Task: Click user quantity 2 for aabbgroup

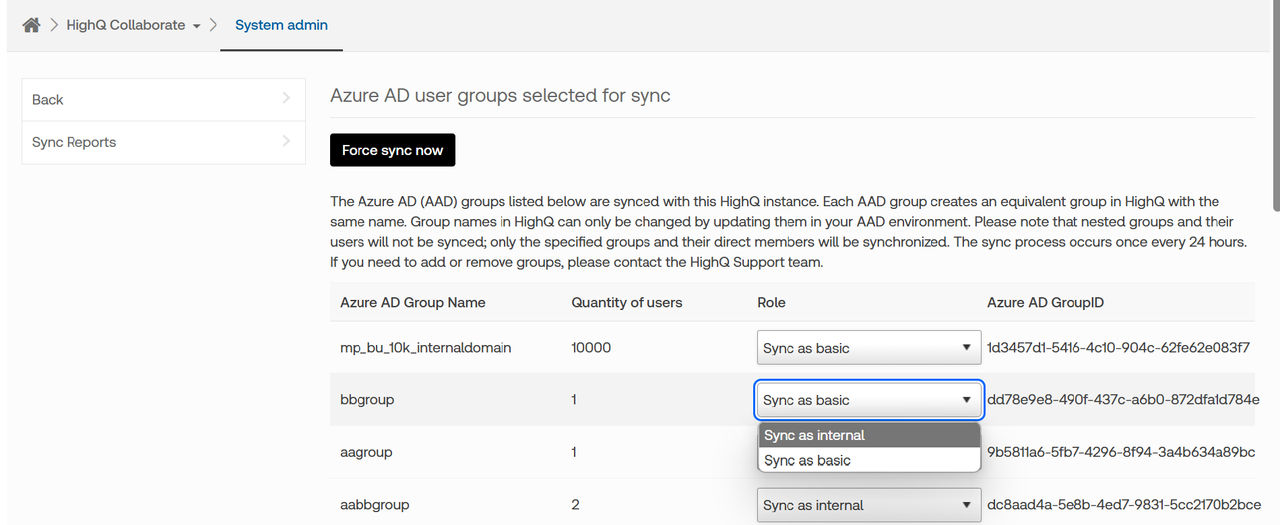Action: point(575,505)
